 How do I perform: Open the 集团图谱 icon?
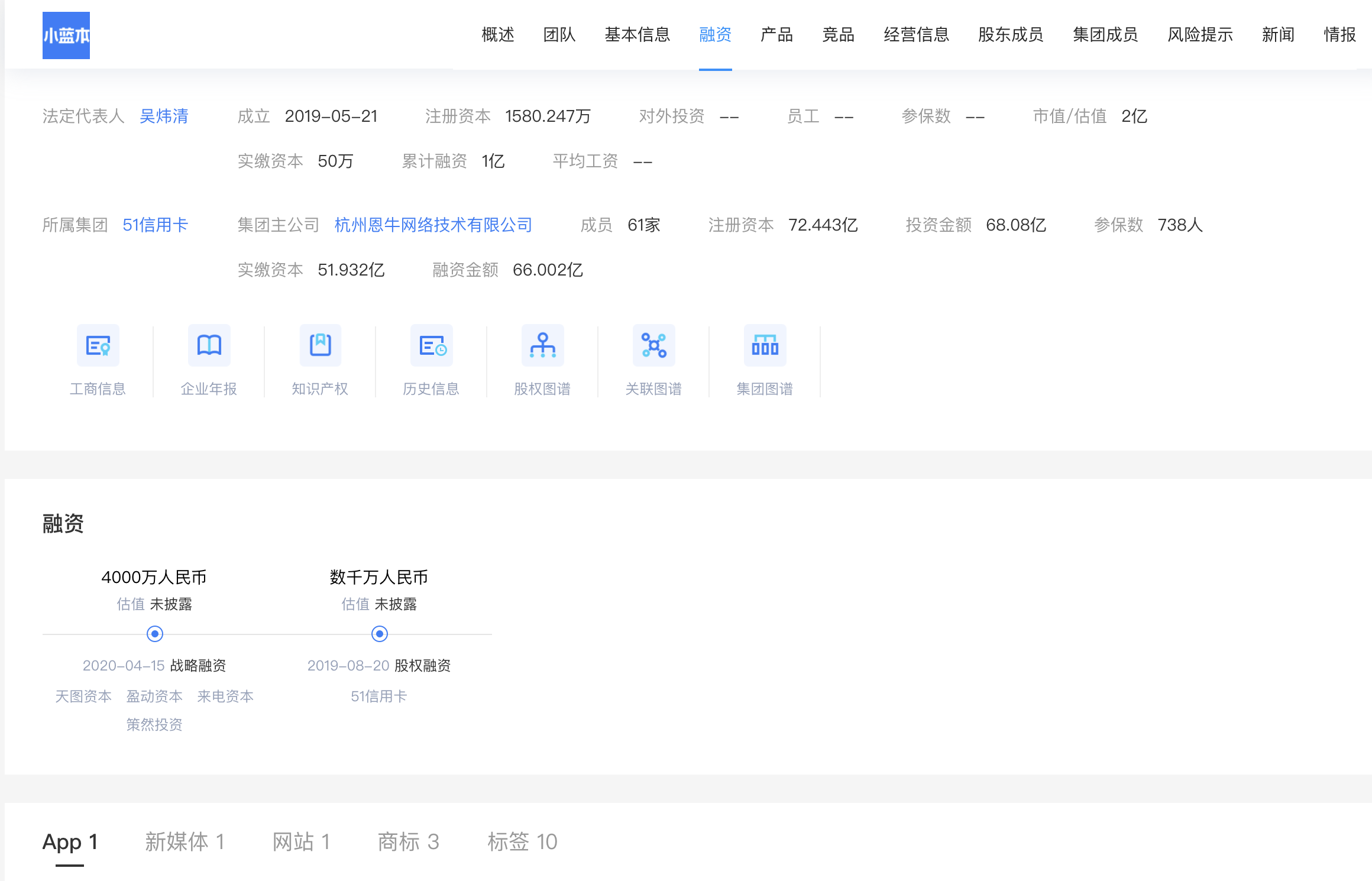765,345
